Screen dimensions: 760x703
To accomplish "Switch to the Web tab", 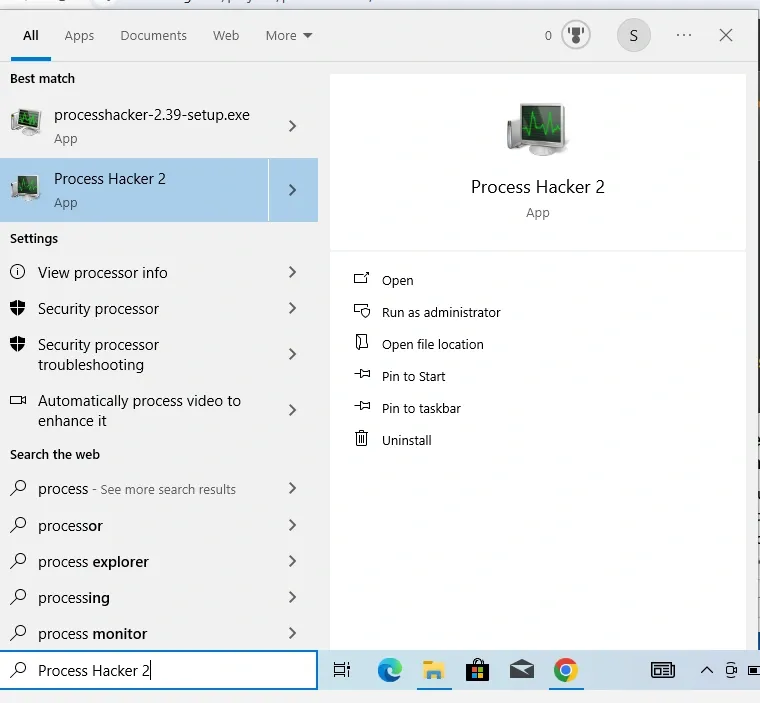I will (x=226, y=35).
